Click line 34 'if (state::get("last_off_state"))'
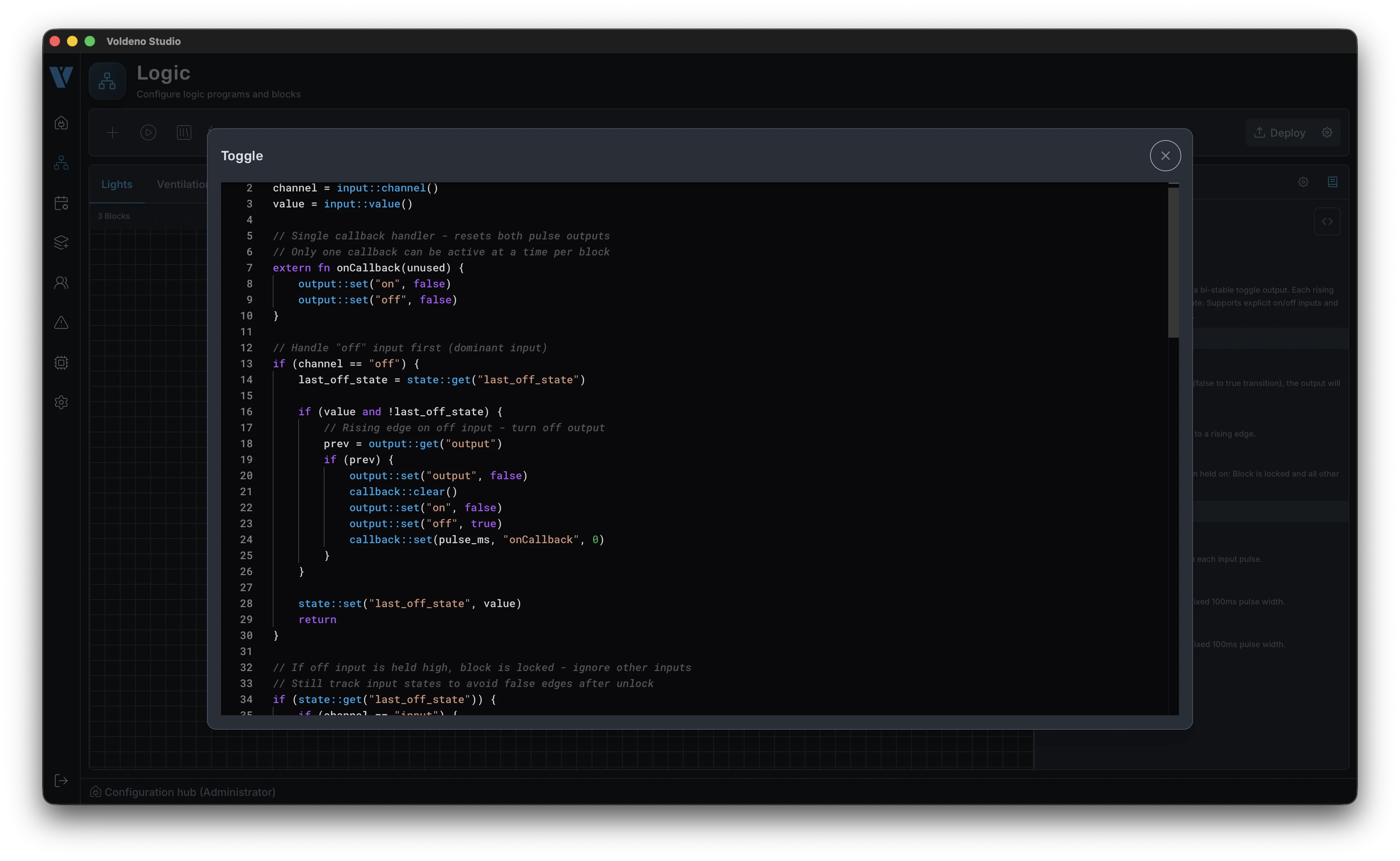Viewport: 1400px width, 861px height. click(x=384, y=699)
